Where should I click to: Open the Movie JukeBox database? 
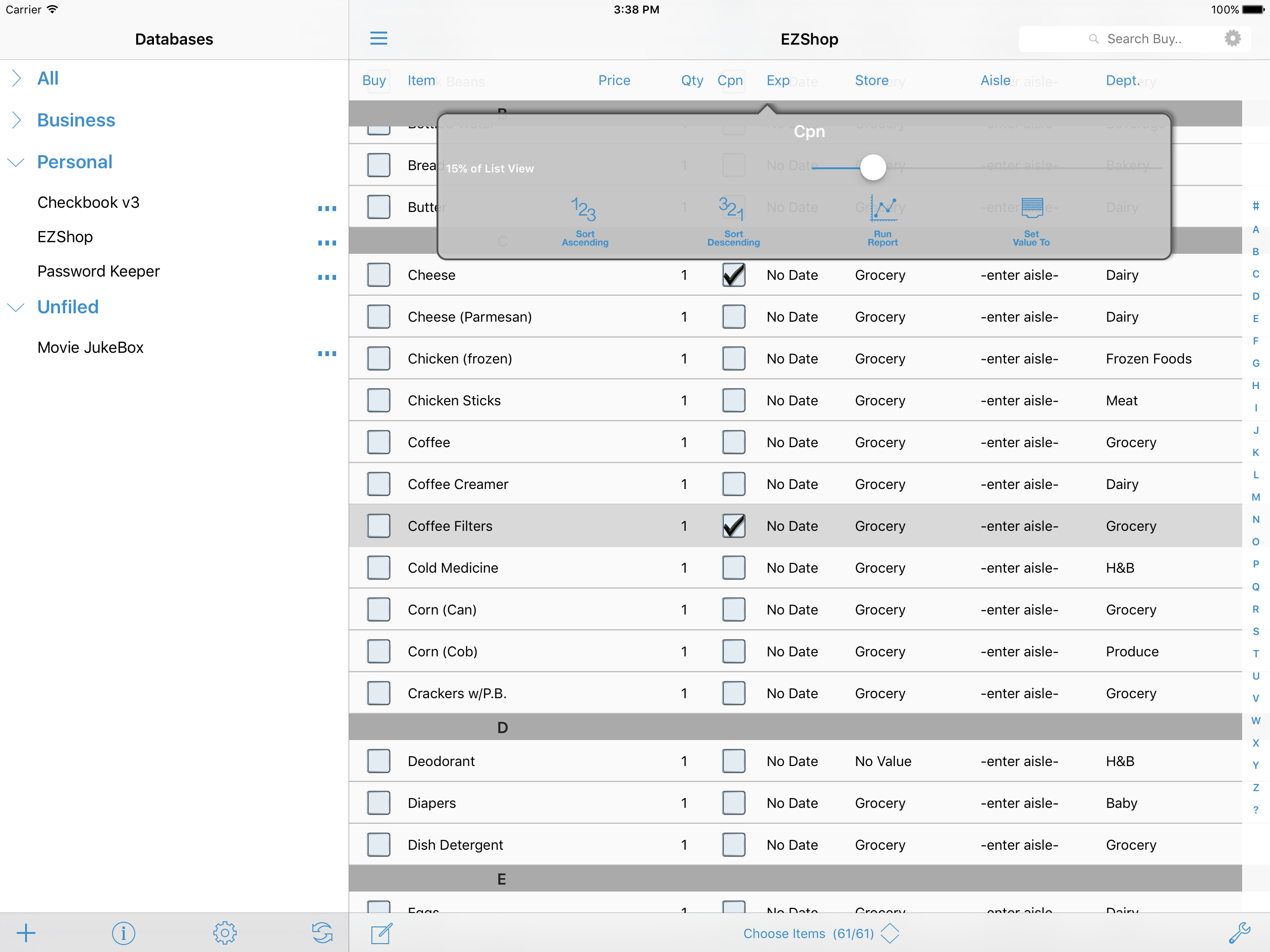coord(90,347)
